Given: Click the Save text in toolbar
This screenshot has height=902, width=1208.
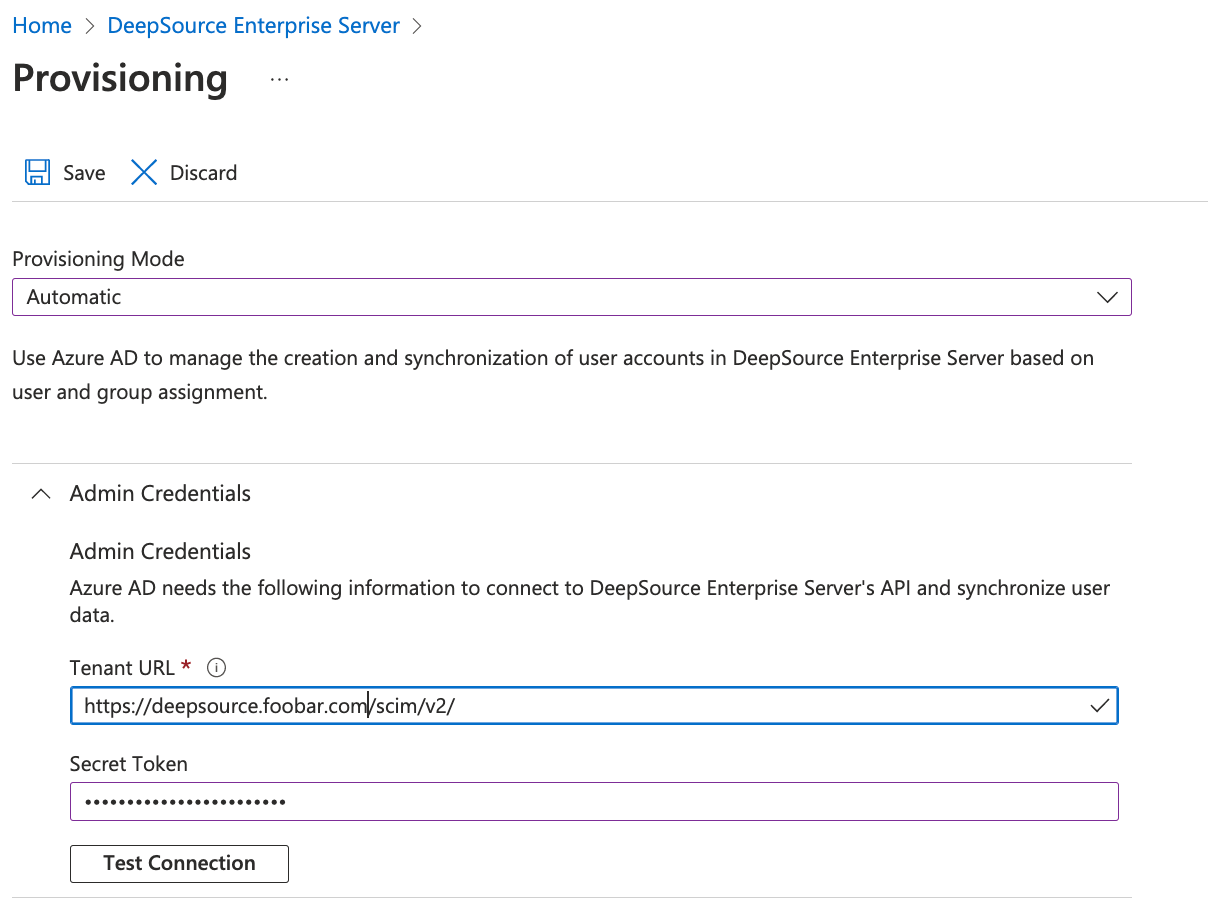Looking at the screenshot, I should [x=84, y=173].
